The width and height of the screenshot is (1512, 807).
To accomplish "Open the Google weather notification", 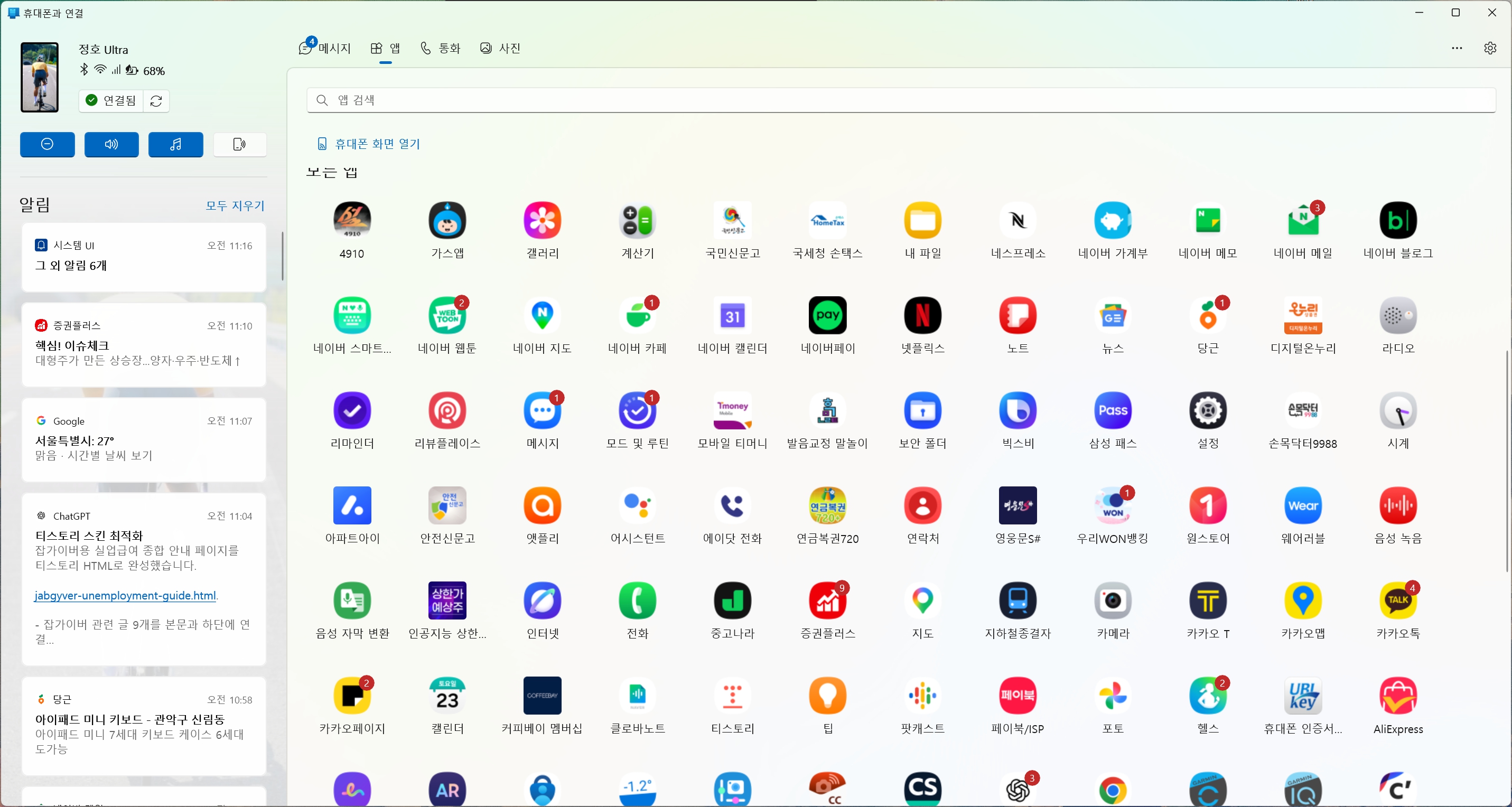I will 144,439.
